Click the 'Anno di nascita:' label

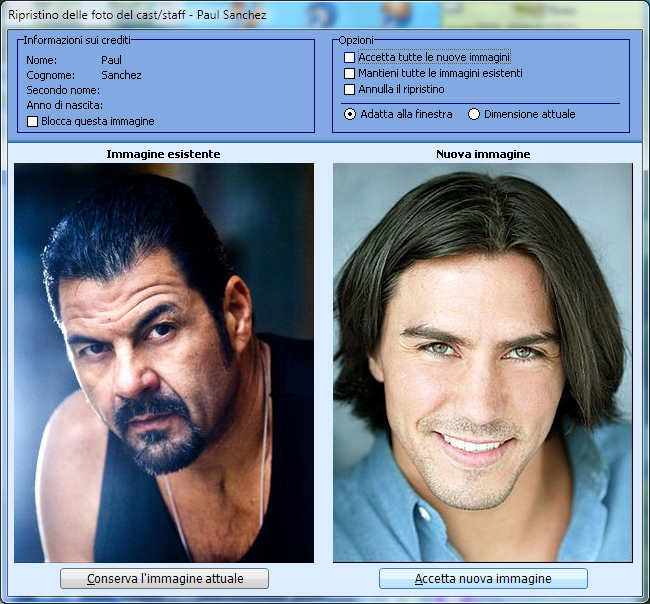point(65,105)
